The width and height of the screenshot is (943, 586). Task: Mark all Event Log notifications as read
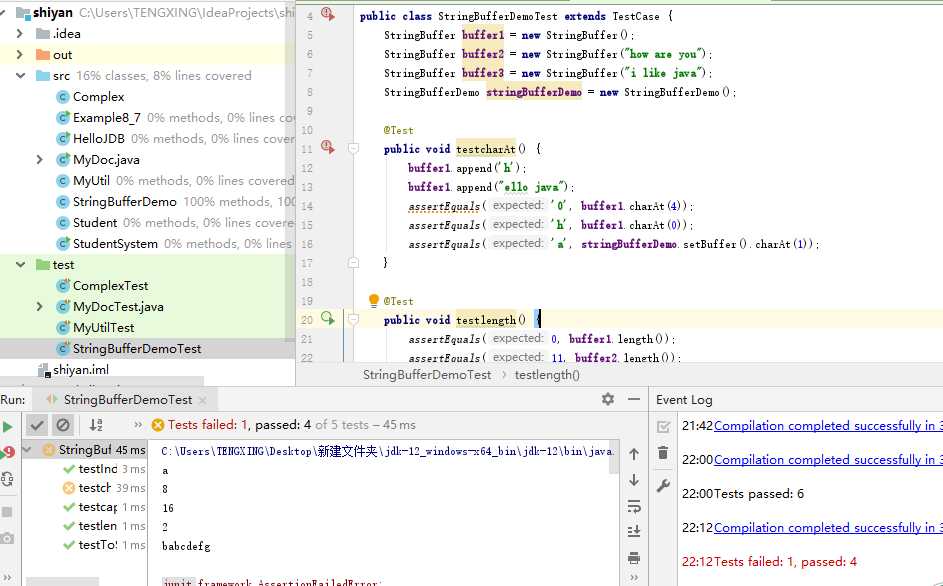pos(663,427)
